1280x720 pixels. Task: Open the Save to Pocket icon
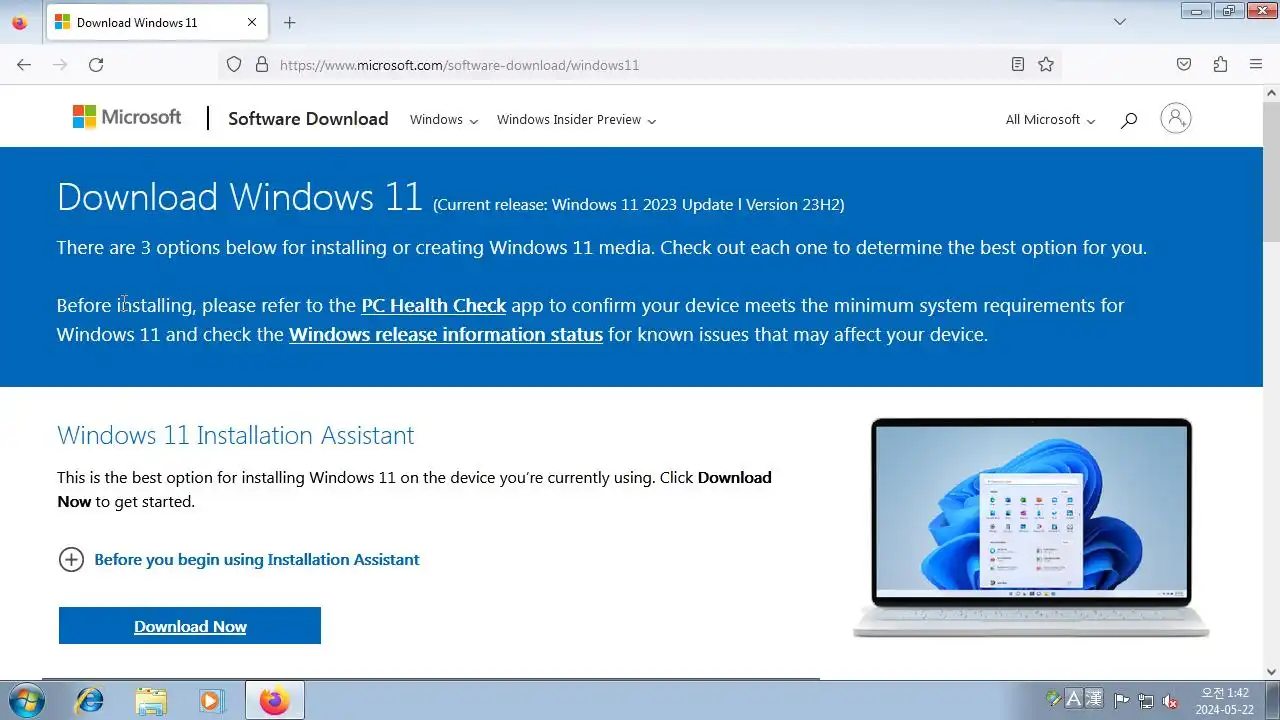1184,64
